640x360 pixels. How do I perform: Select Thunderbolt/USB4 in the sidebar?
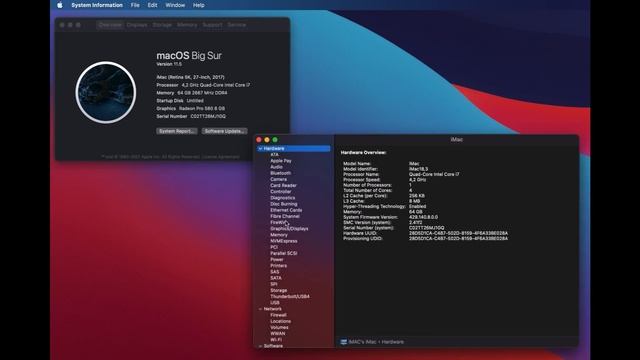[x=290, y=296]
